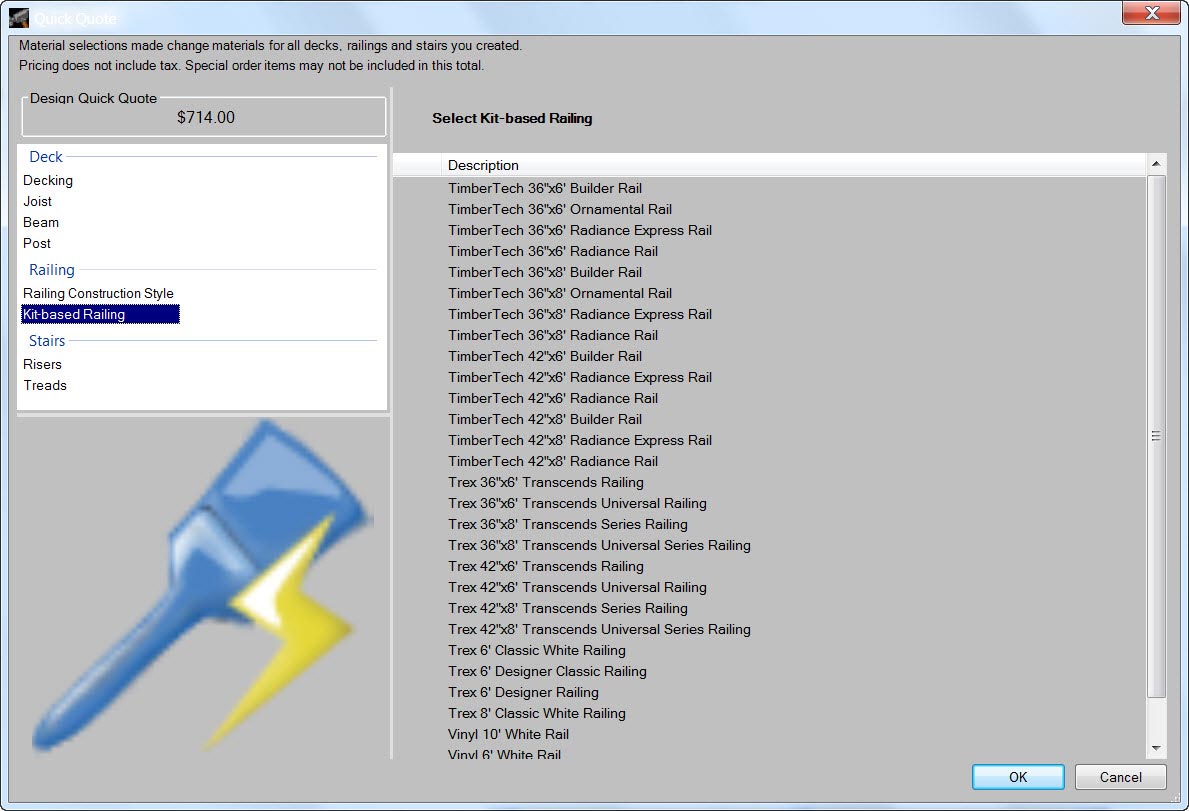
Task: Choose Trex 6' Designer Classic Railing
Action: point(547,672)
